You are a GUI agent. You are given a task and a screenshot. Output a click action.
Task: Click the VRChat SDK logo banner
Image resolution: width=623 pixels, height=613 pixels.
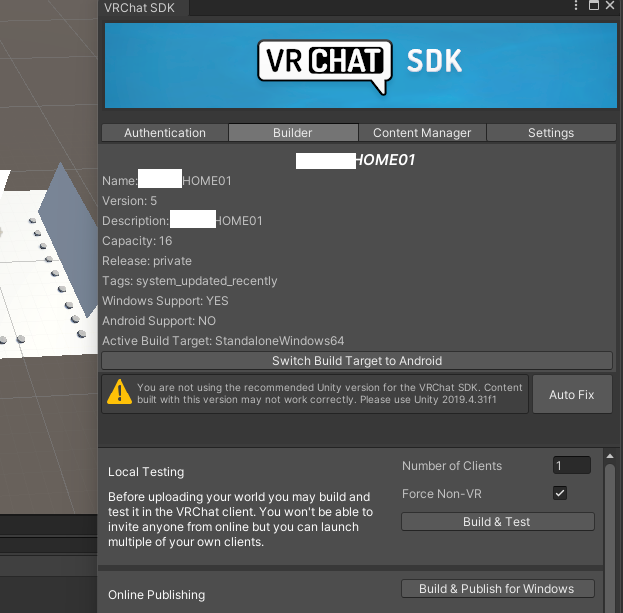pos(361,66)
